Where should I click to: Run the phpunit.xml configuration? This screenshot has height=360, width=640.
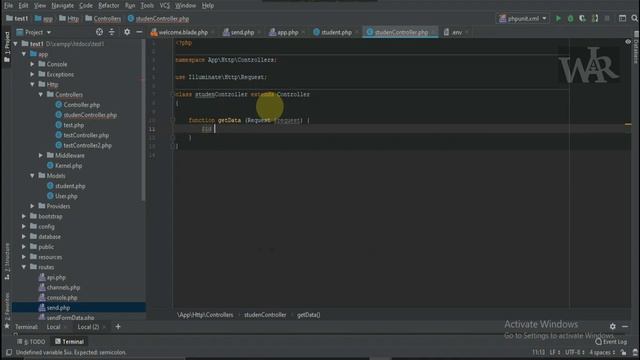coord(558,18)
